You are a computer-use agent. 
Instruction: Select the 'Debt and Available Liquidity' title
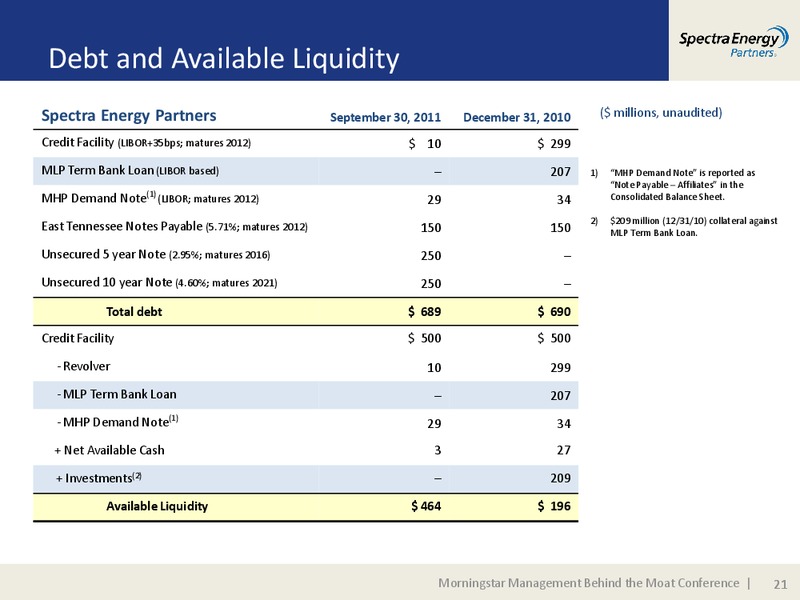[x=223, y=59]
